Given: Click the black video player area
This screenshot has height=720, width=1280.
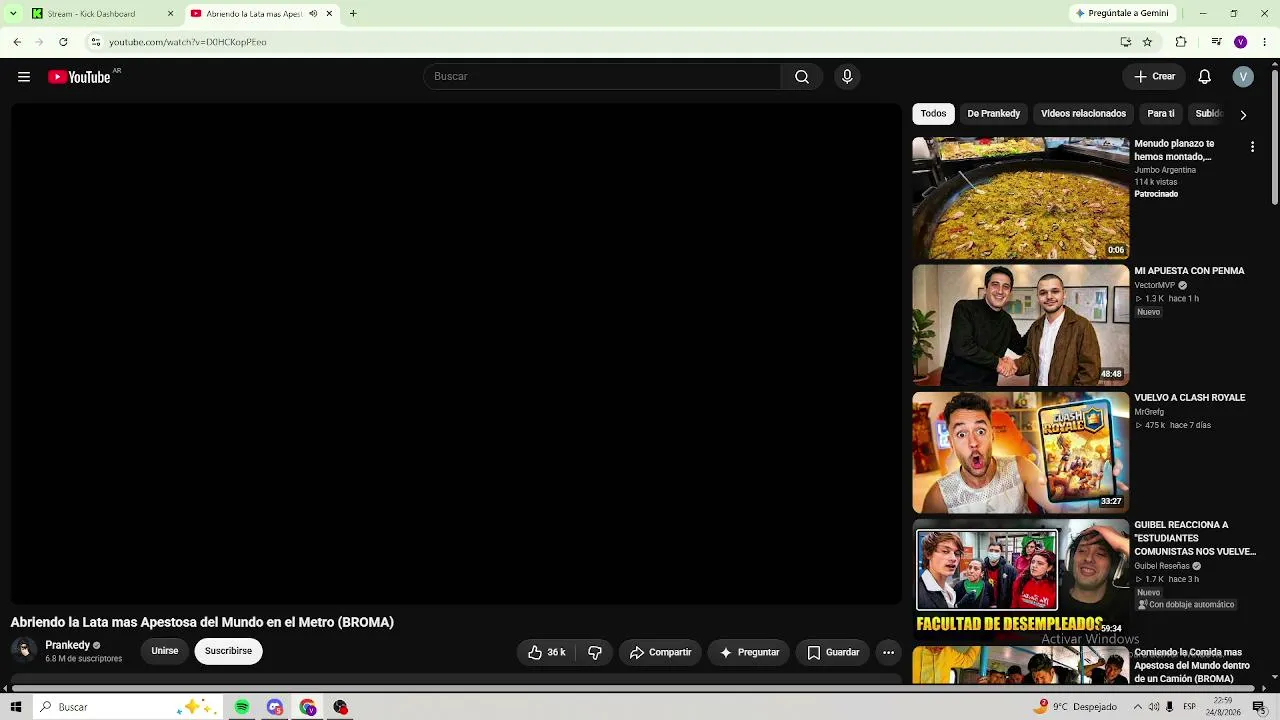Looking at the screenshot, I should point(456,354).
